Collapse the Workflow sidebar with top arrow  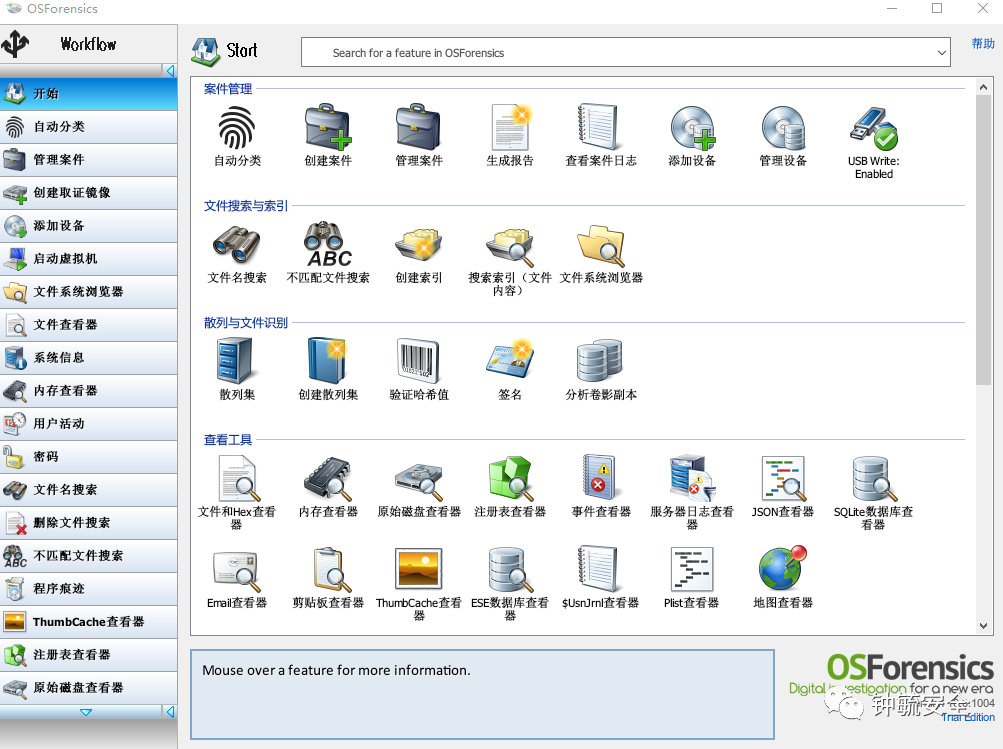tap(170, 70)
